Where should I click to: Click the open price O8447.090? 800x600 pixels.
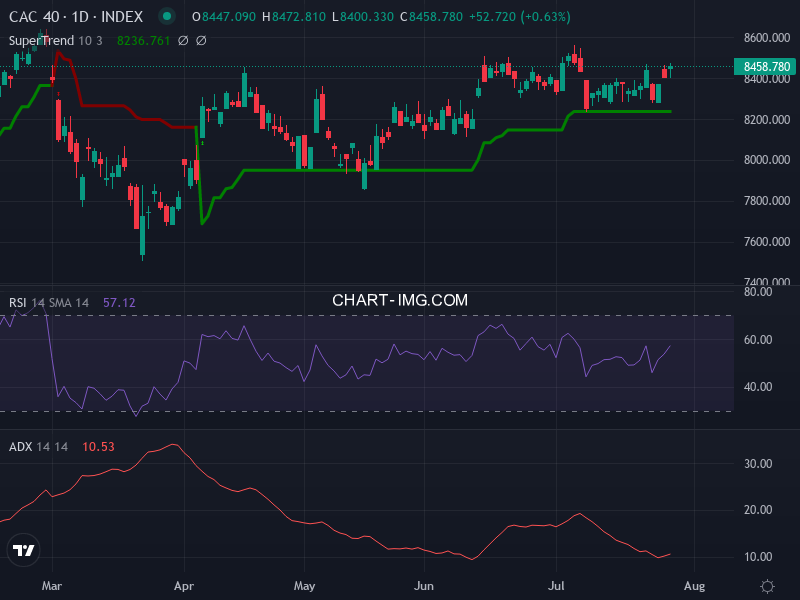coord(224,17)
